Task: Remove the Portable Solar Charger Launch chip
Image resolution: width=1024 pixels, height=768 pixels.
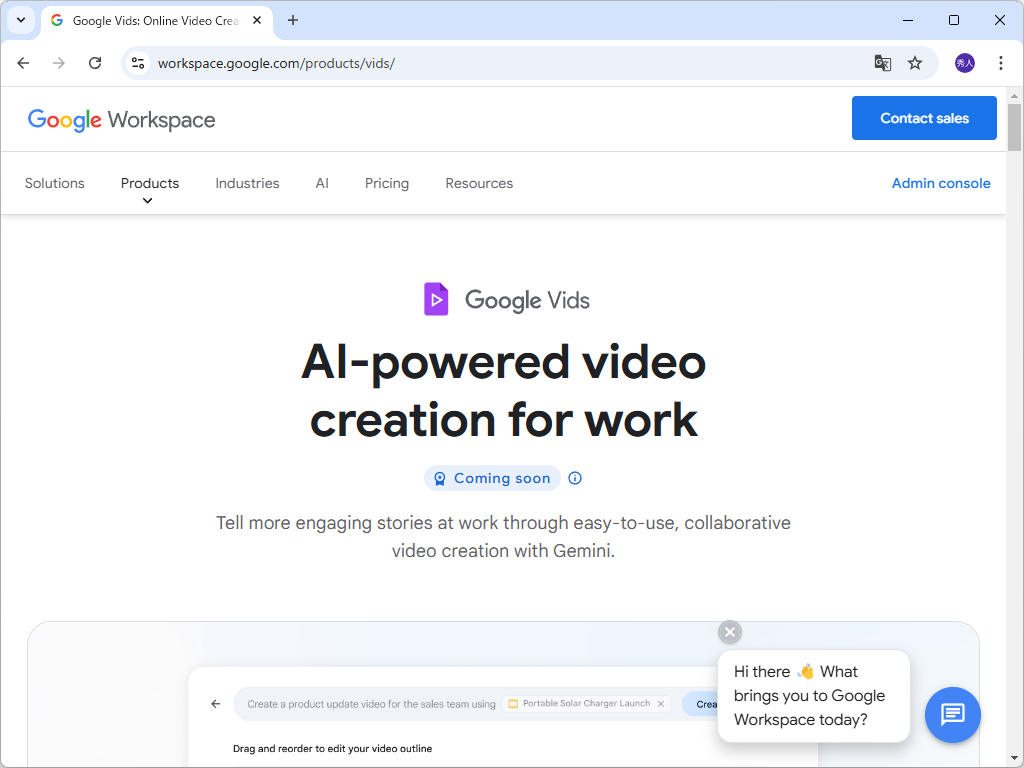Action: [661, 703]
